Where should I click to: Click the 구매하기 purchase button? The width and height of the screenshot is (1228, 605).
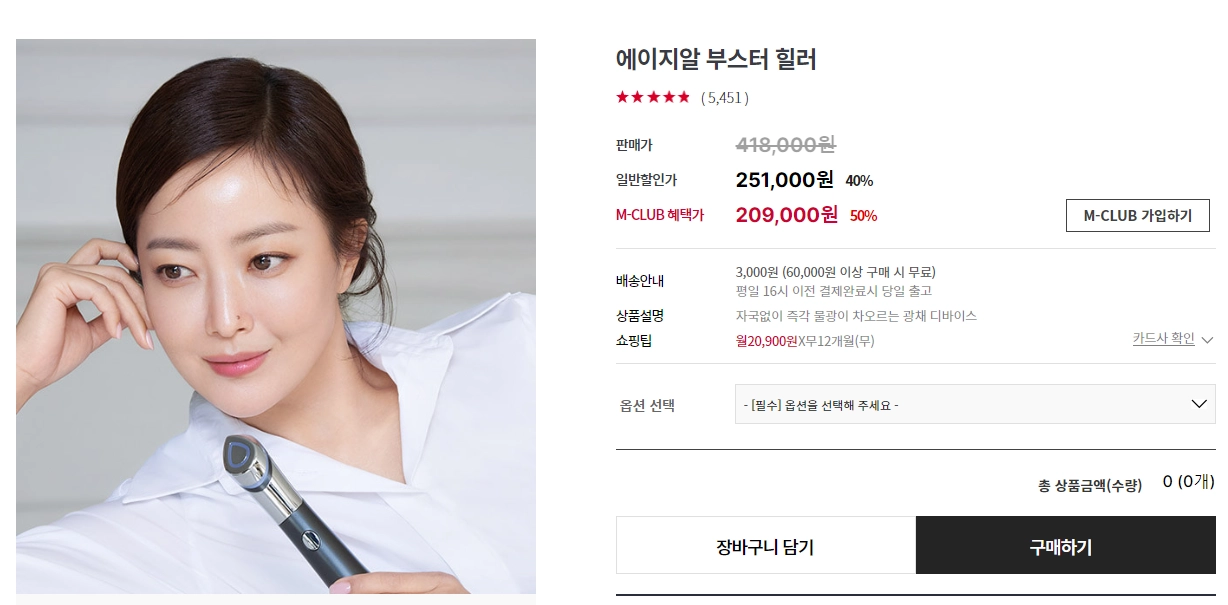click(1066, 546)
